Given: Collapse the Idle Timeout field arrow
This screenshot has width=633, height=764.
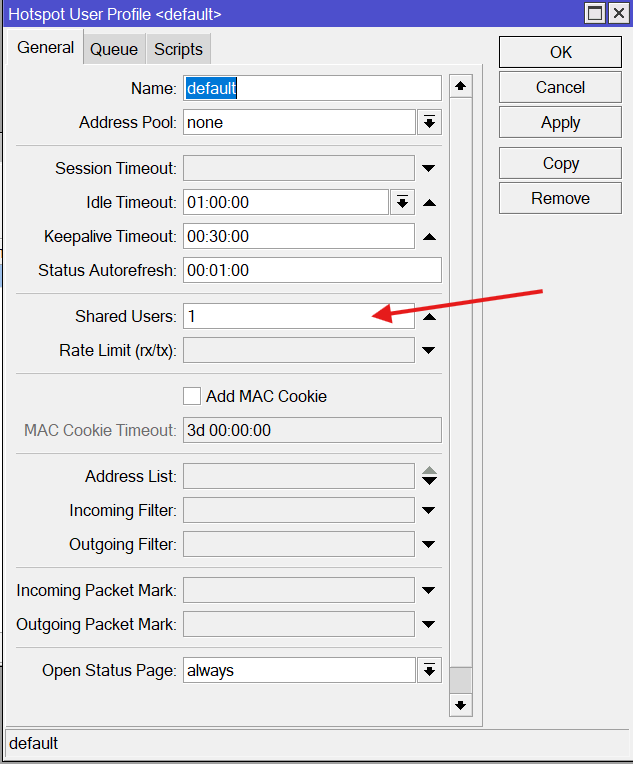Looking at the screenshot, I should 429,203.
